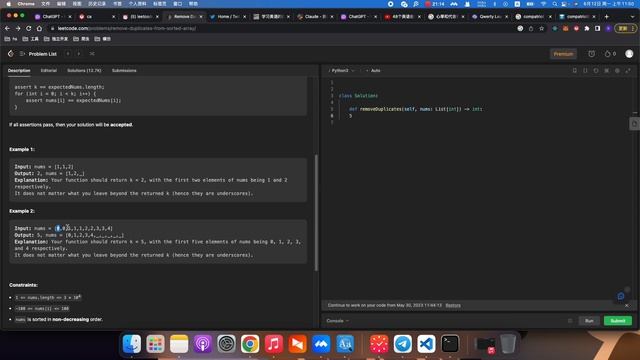Open editor keyboard shortcuts icon

click(x=607, y=71)
